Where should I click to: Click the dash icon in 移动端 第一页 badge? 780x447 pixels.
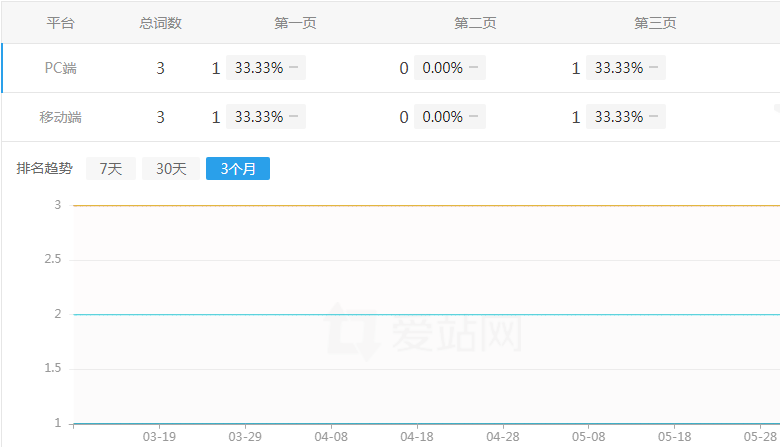(x=294, y=117)
